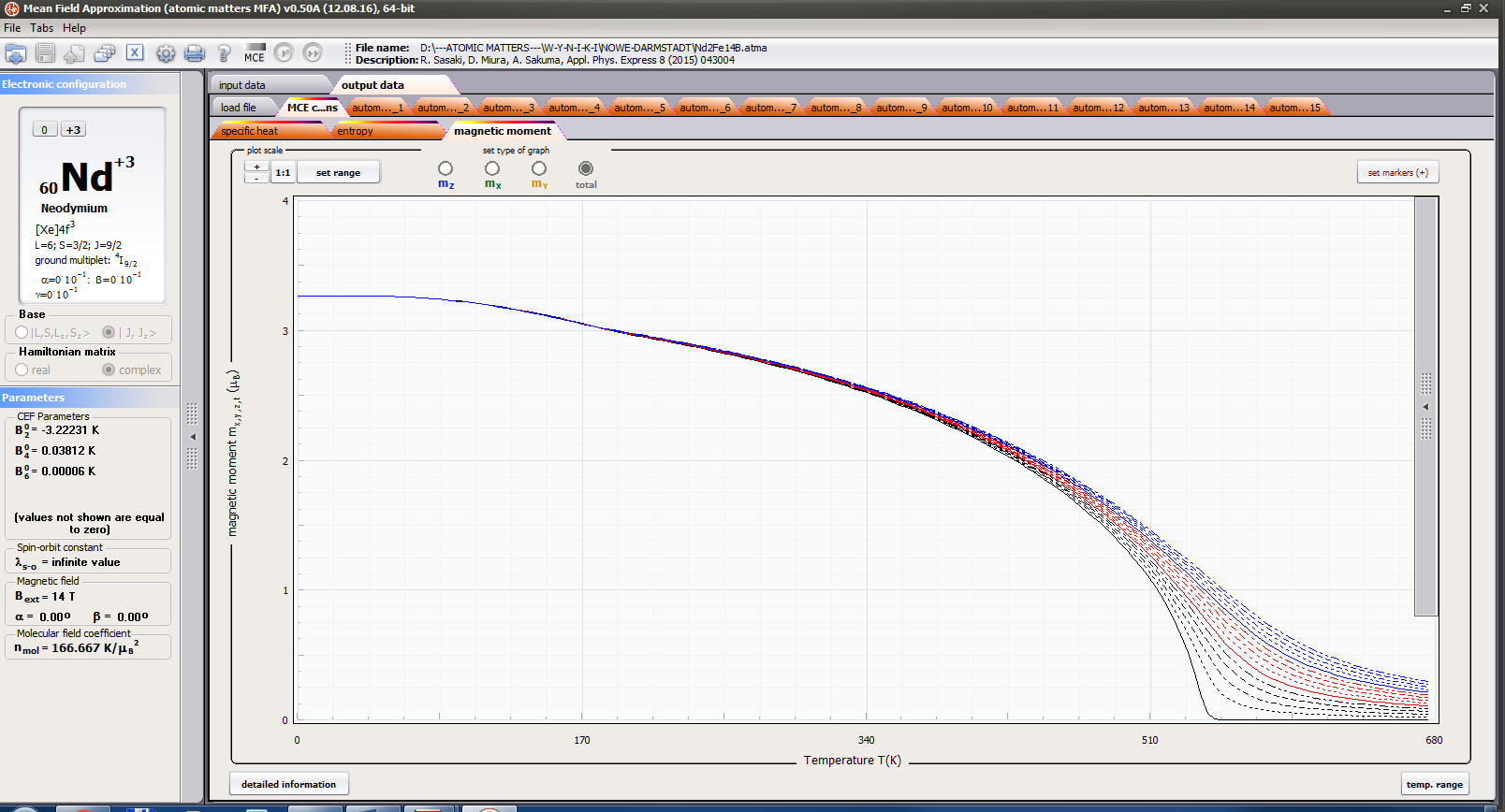Open settings with the gear icon
Viewport: 1505px width, 812px height.
click(166, 53)
